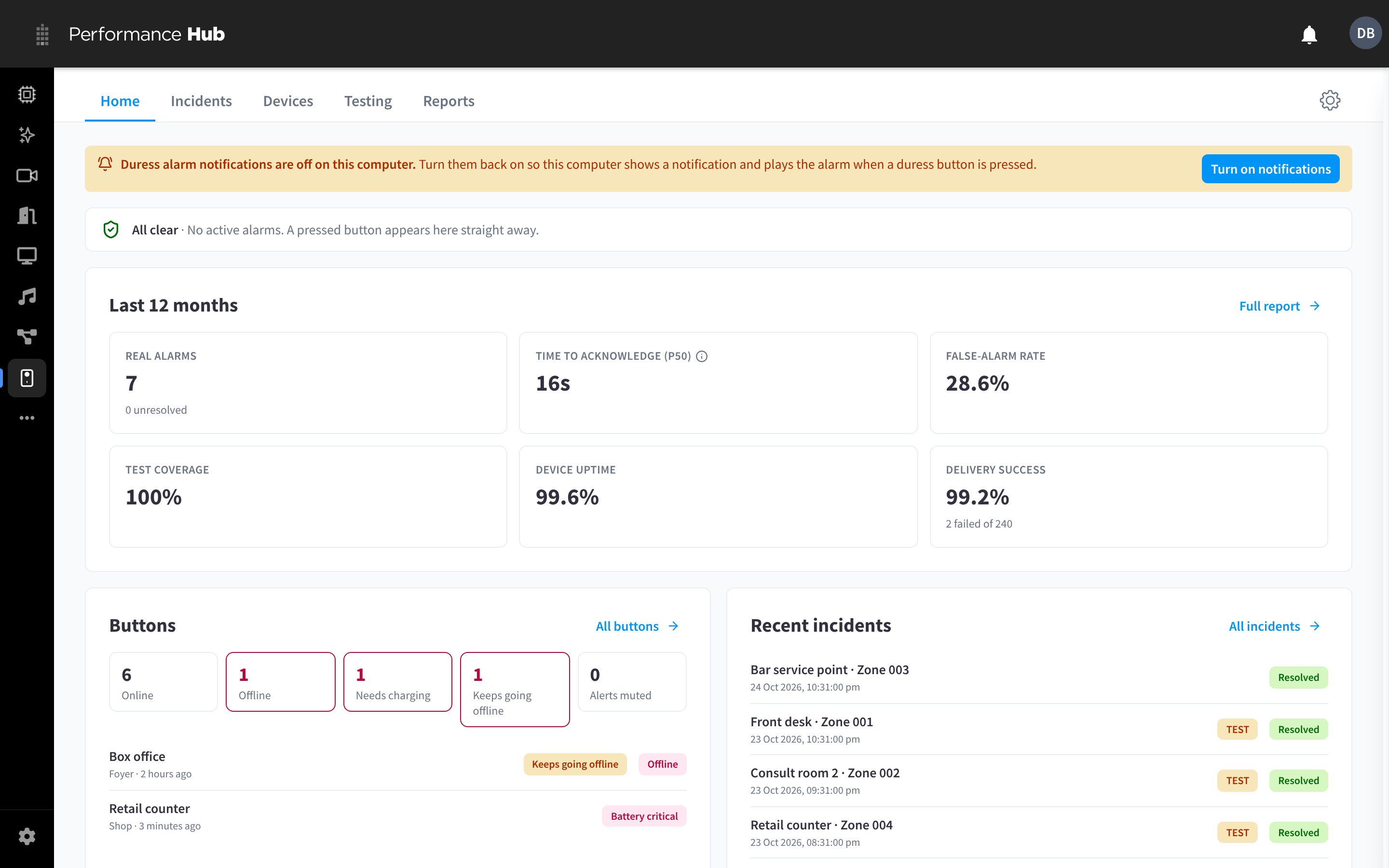Click the Delivery Success 99.2% card
Screen dimensions: 1389x868
(x=1129, y=497)
